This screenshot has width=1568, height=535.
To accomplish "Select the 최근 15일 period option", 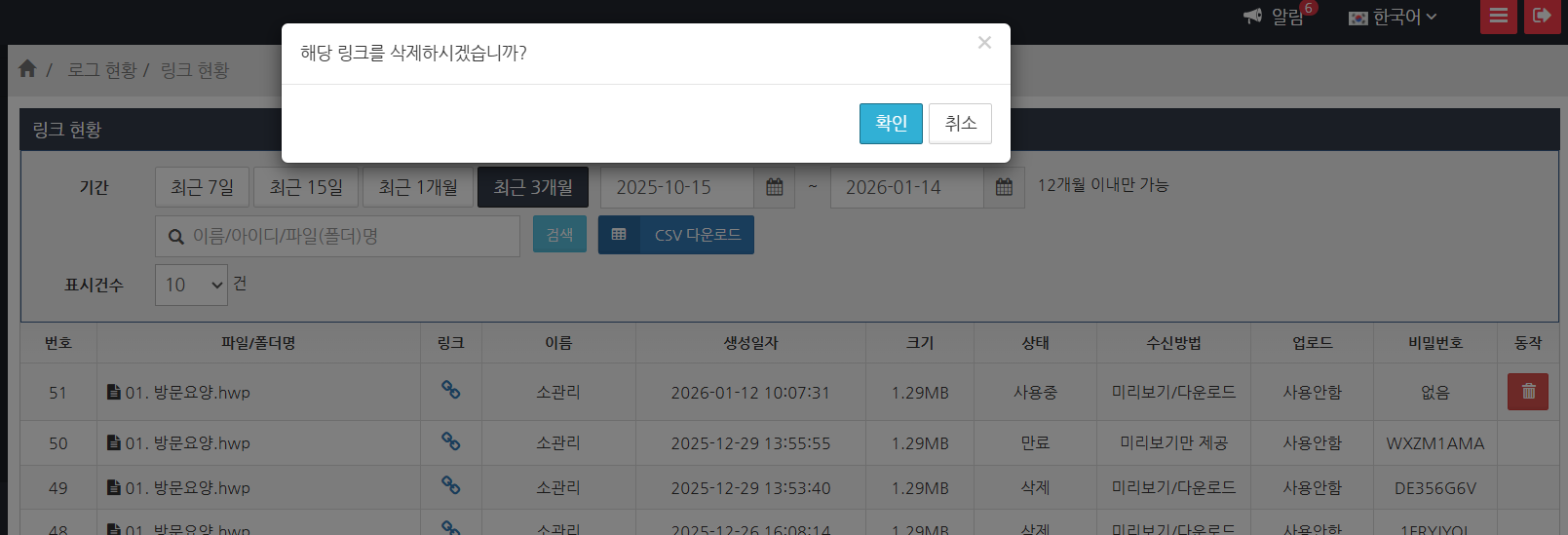I will pyautogui.click(x=306, y=187).
